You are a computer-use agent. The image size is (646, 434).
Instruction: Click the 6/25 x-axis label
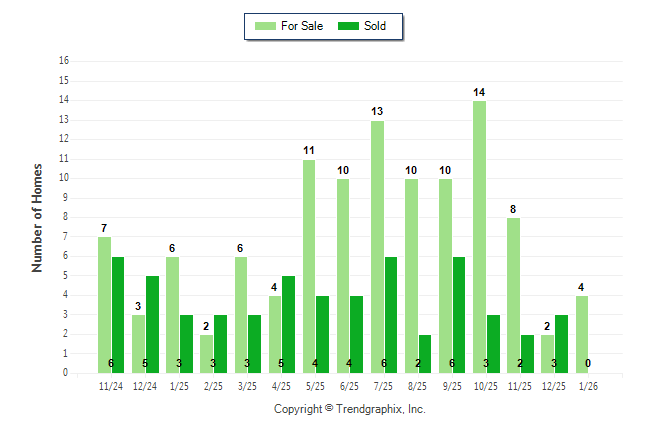350,385
